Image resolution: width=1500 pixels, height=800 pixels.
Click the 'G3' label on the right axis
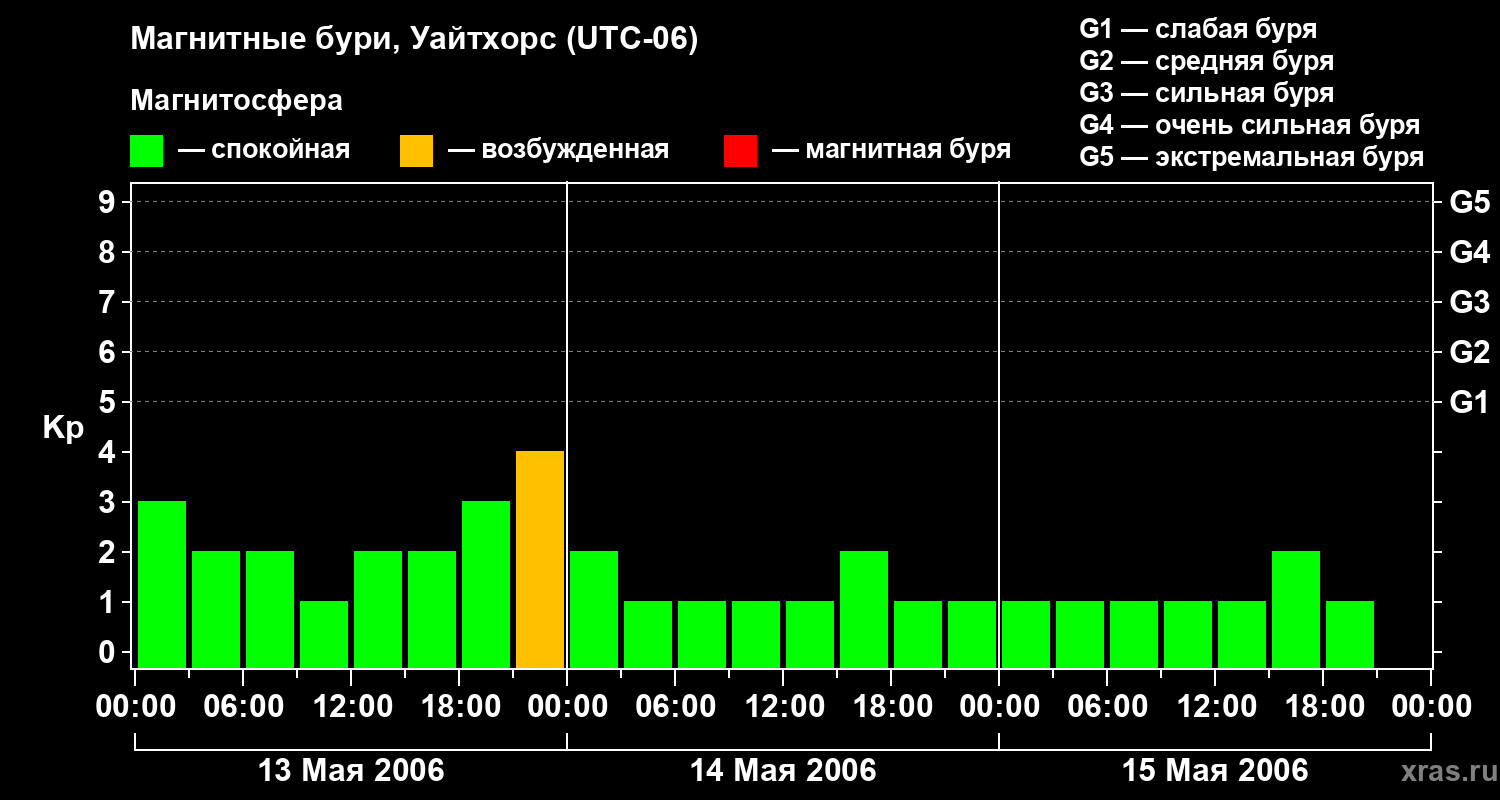(x=1470, y=302)
